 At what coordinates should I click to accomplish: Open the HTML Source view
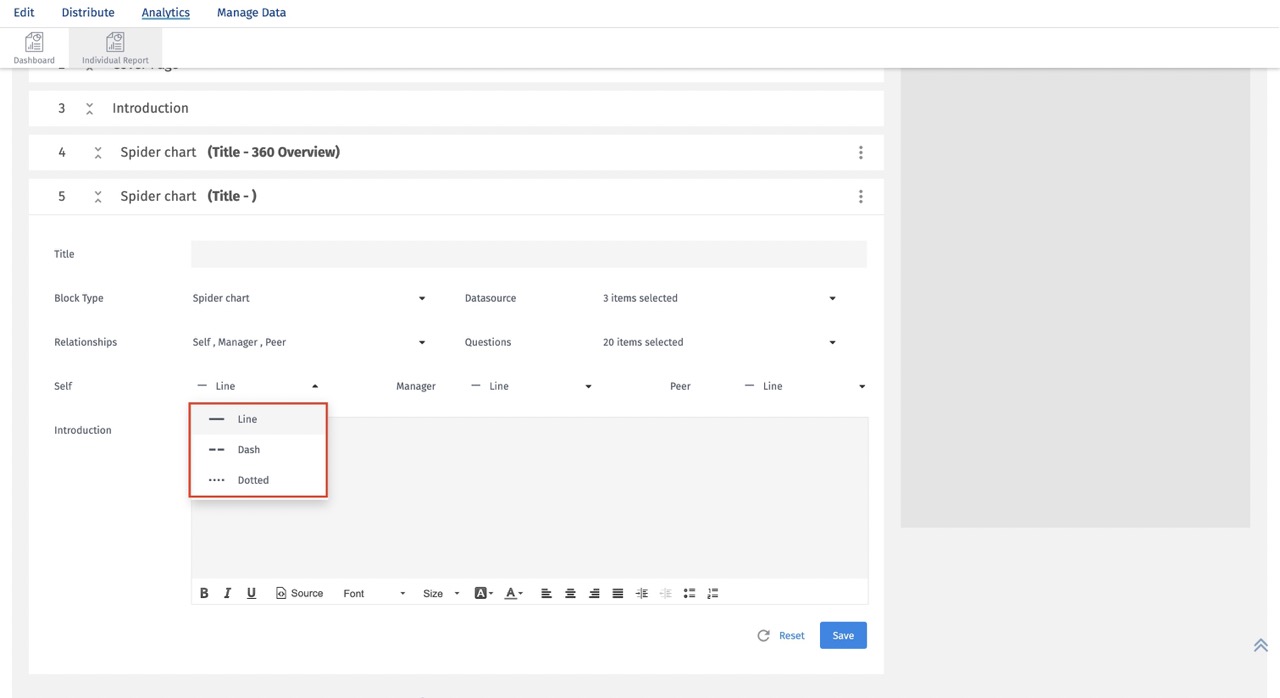[x=299, y=592]
